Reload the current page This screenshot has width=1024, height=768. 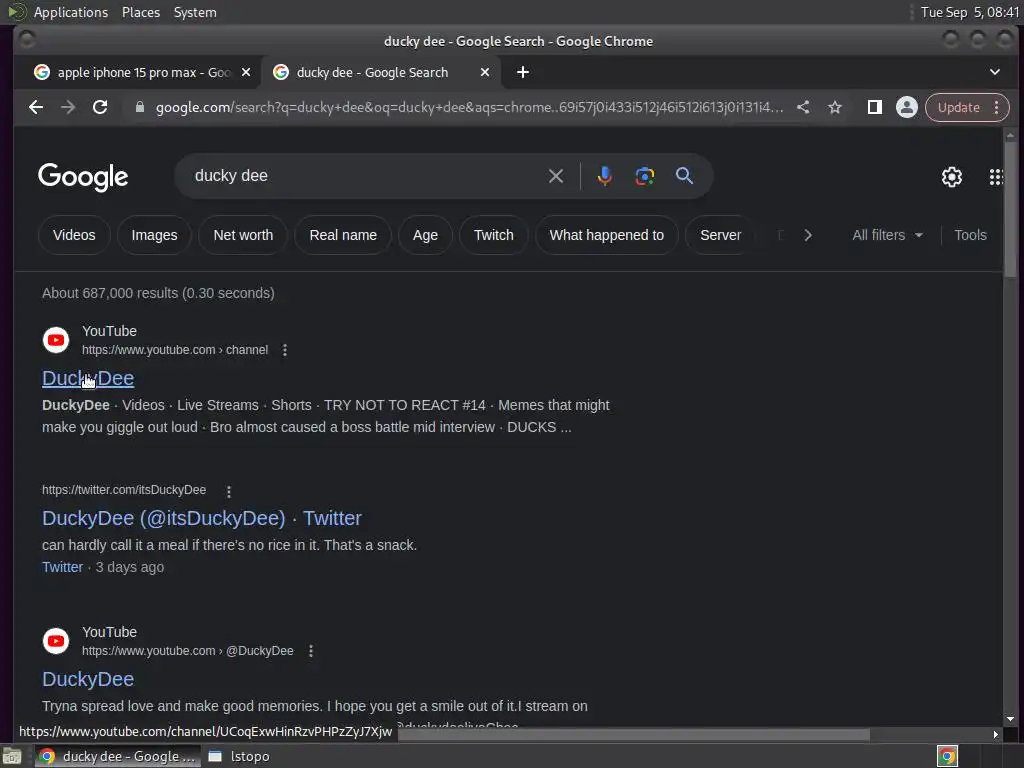[x=100, y=107]
